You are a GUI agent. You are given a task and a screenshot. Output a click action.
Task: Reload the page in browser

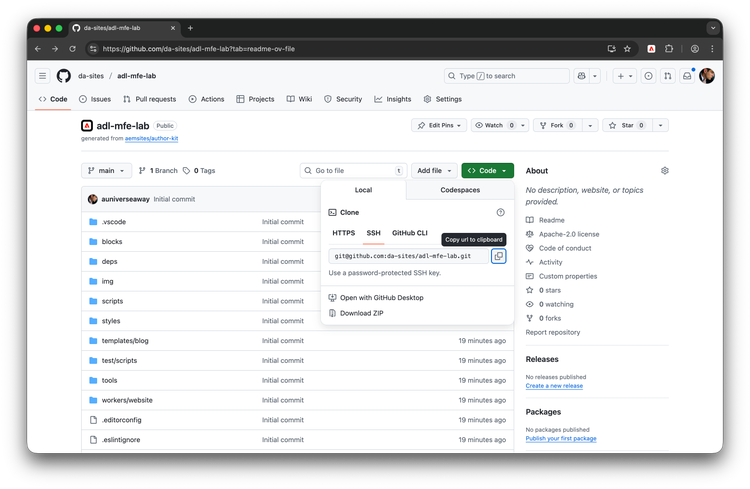coord(73,48)
